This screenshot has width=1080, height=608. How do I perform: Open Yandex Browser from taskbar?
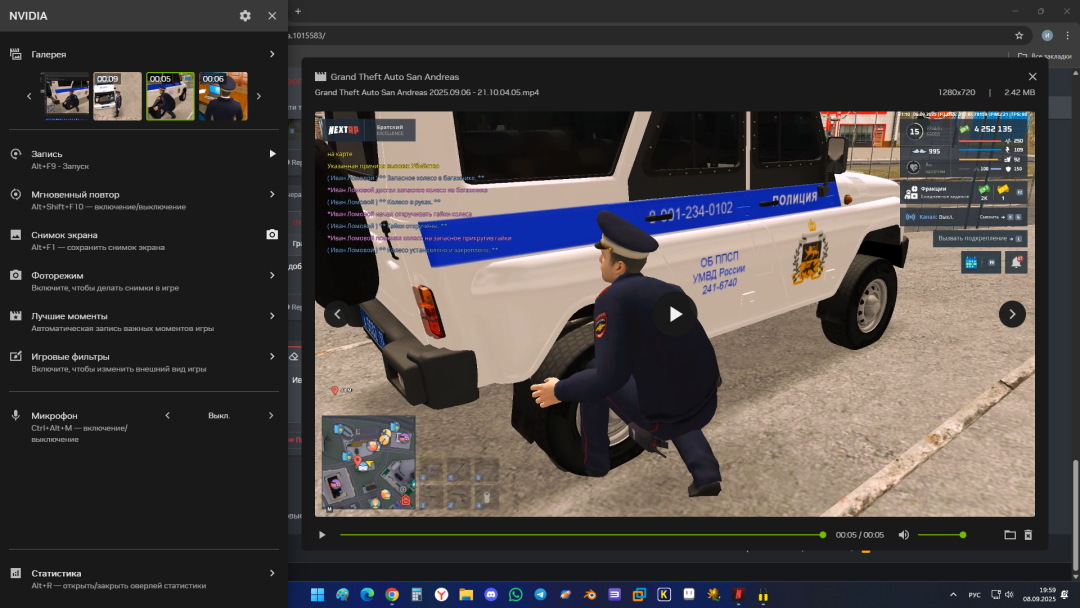[442, 594]
